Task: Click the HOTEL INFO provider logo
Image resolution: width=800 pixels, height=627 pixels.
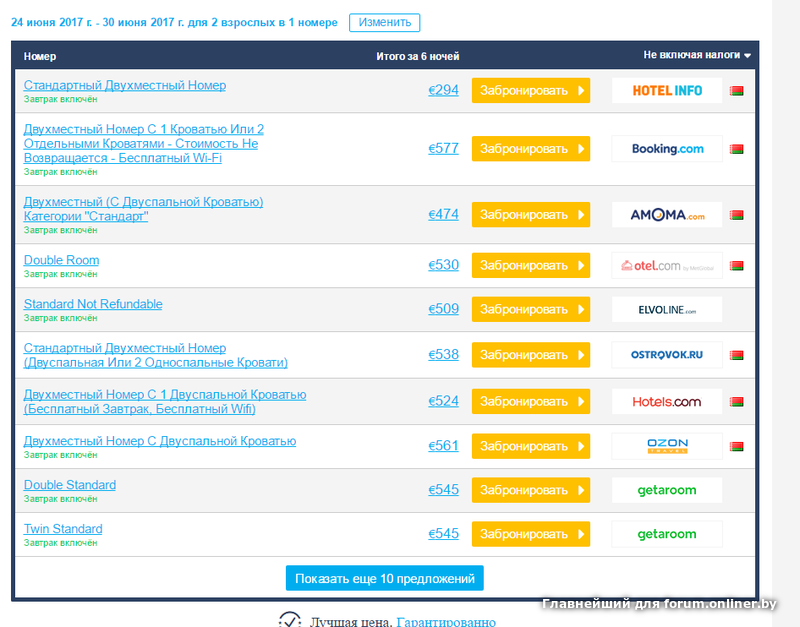Action: [666, 91]
